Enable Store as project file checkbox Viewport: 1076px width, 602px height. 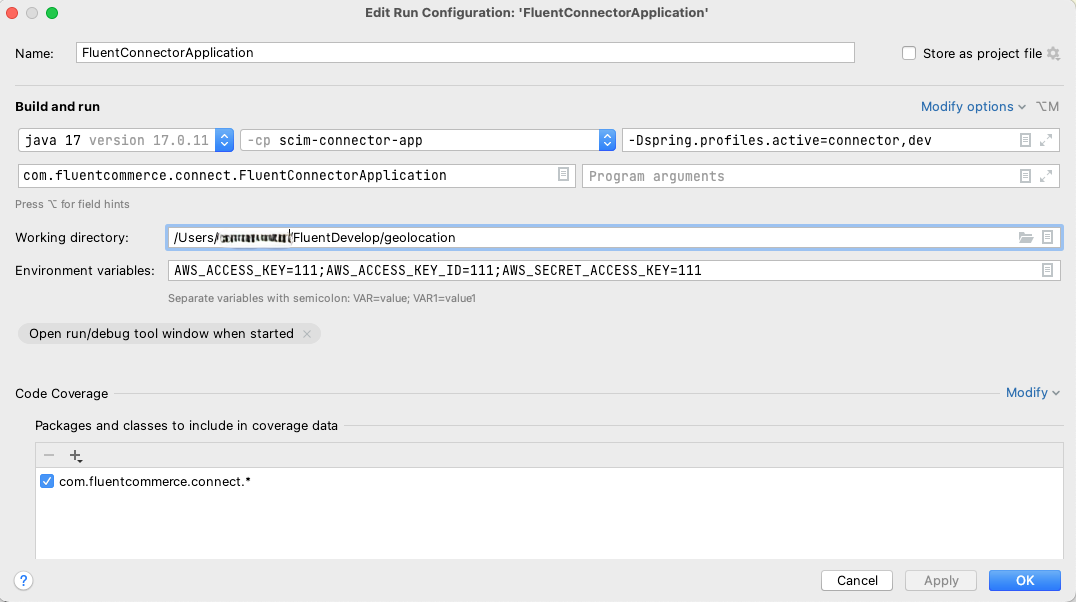(909, 54)
